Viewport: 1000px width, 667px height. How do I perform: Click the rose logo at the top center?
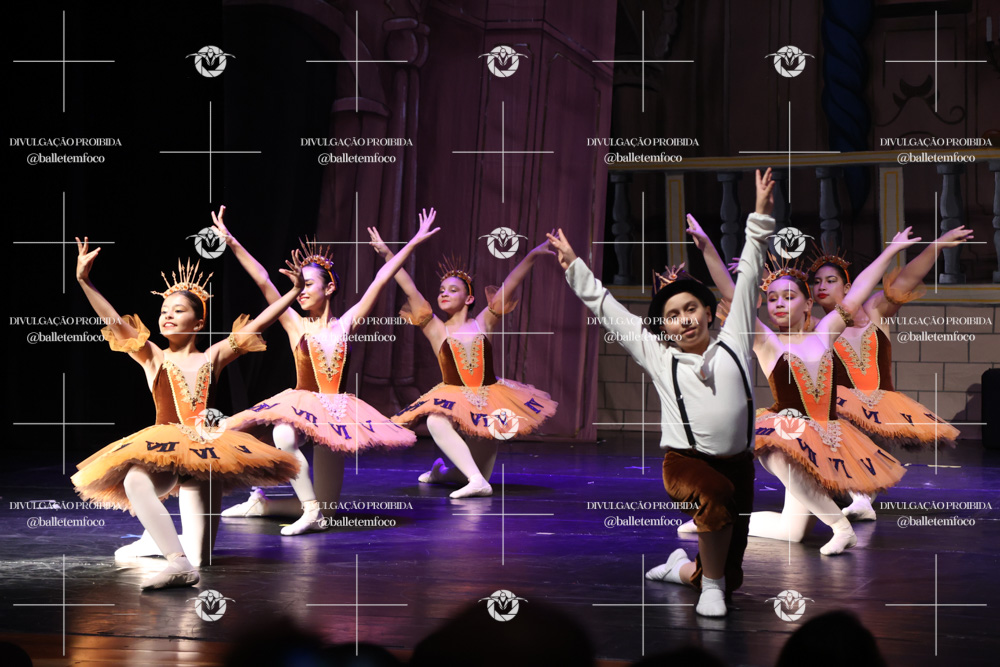[503, 61]
